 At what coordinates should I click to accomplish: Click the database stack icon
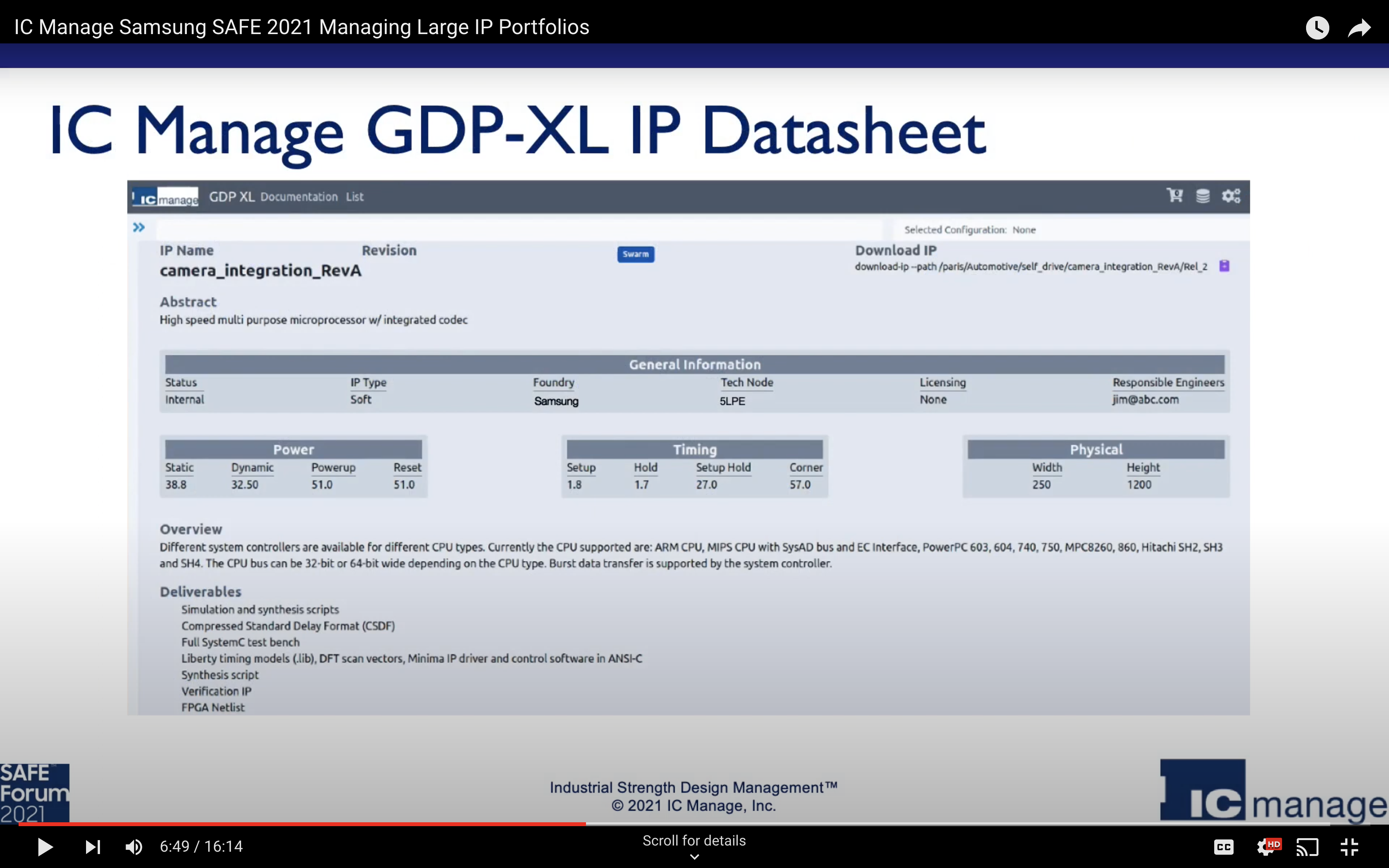coord(1203,196)
